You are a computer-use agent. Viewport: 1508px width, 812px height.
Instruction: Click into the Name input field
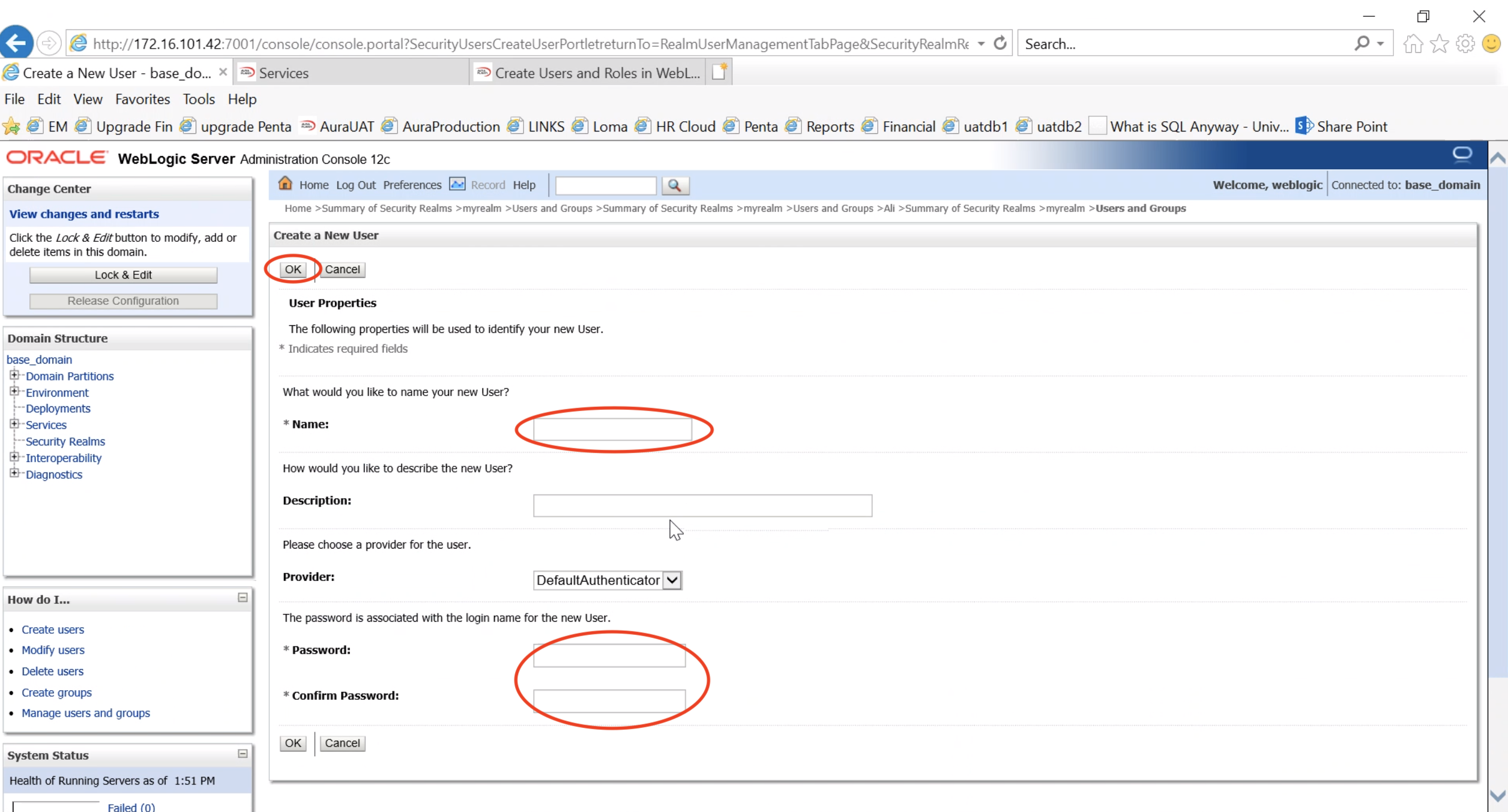pyautogui.click(x=612, y=429)
